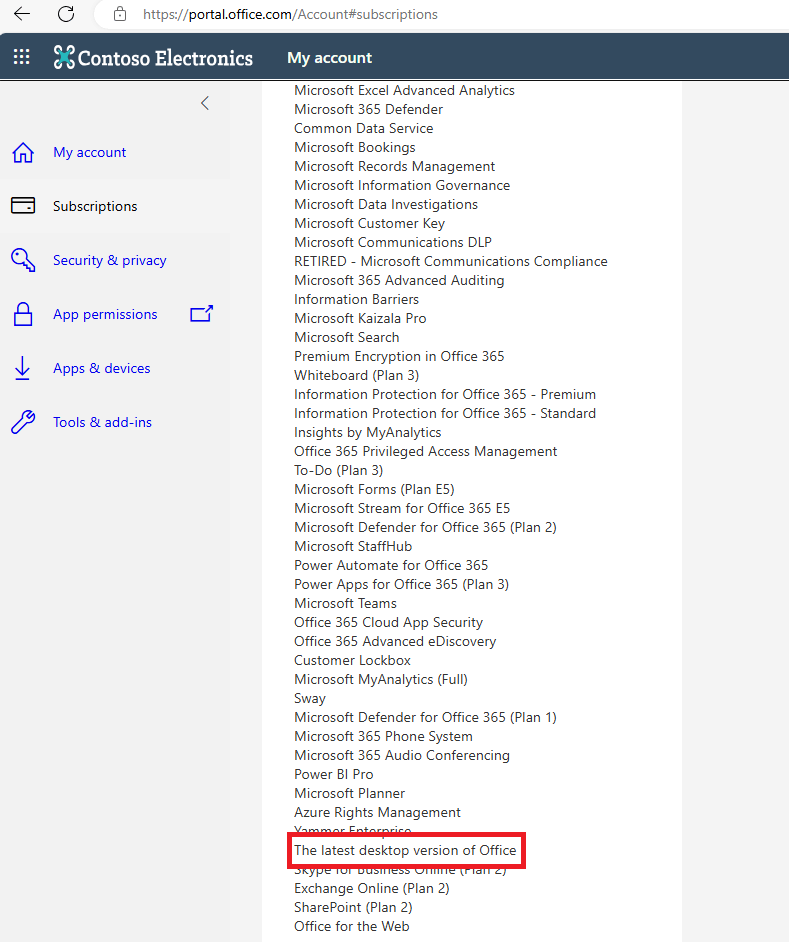Select 'Power BI Pro' entry

334,775
